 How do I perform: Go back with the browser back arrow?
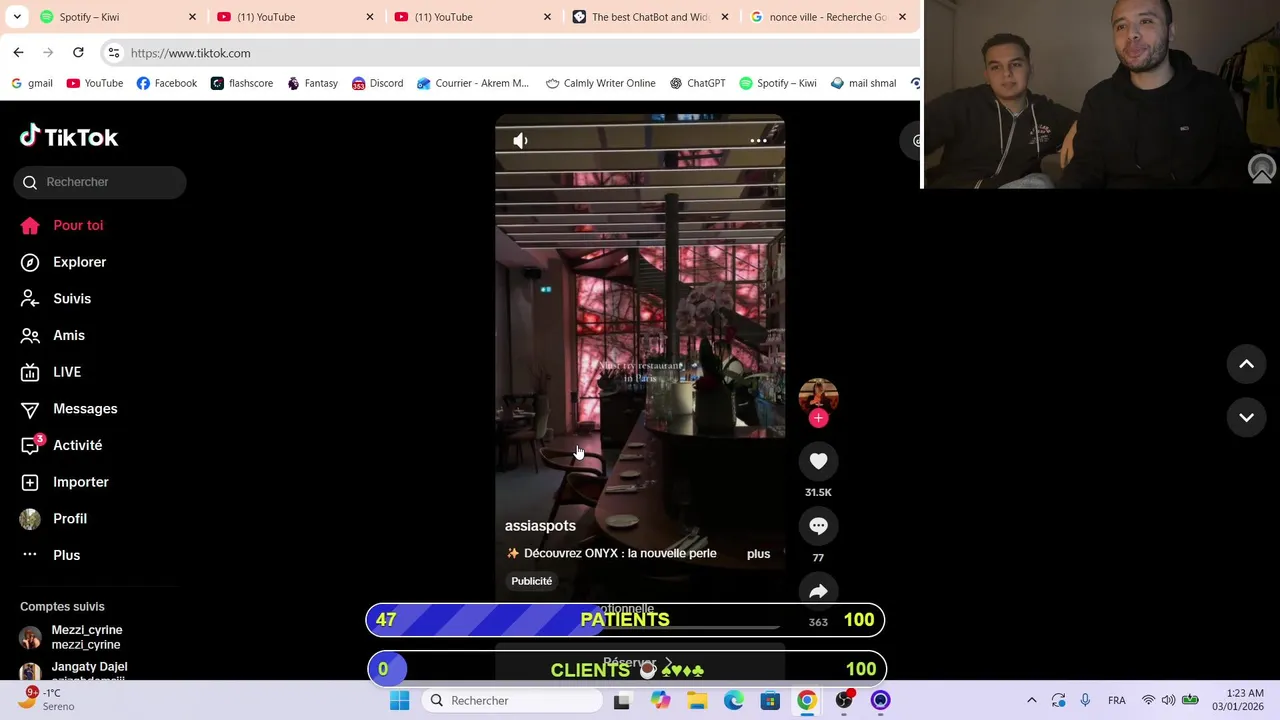coord(18,52)
